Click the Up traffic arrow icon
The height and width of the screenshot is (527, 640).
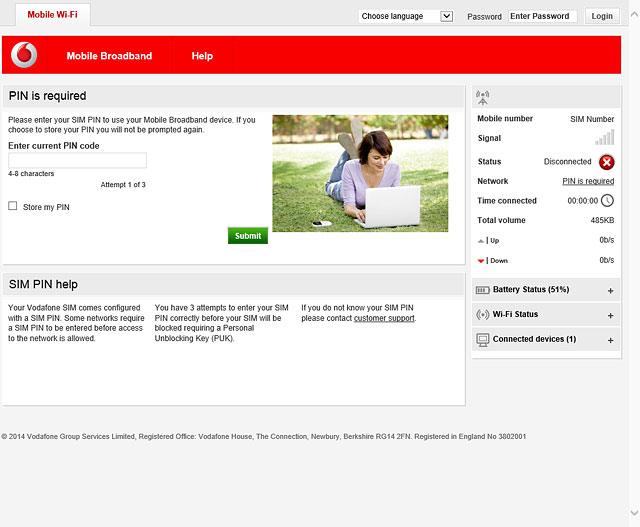point(481,241)
